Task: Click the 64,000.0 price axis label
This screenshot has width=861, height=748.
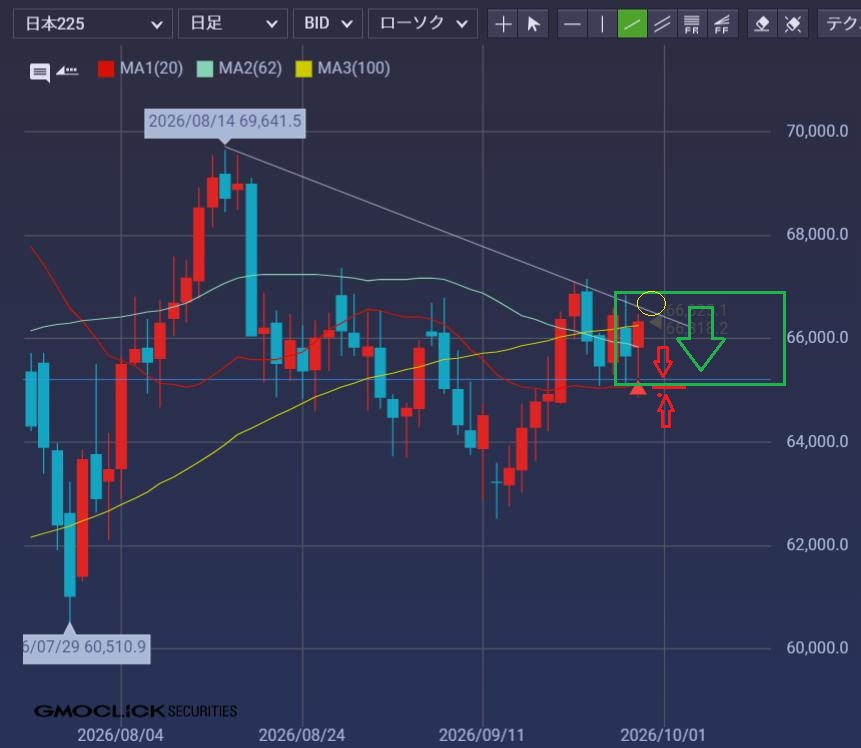Action: [817, 442]
